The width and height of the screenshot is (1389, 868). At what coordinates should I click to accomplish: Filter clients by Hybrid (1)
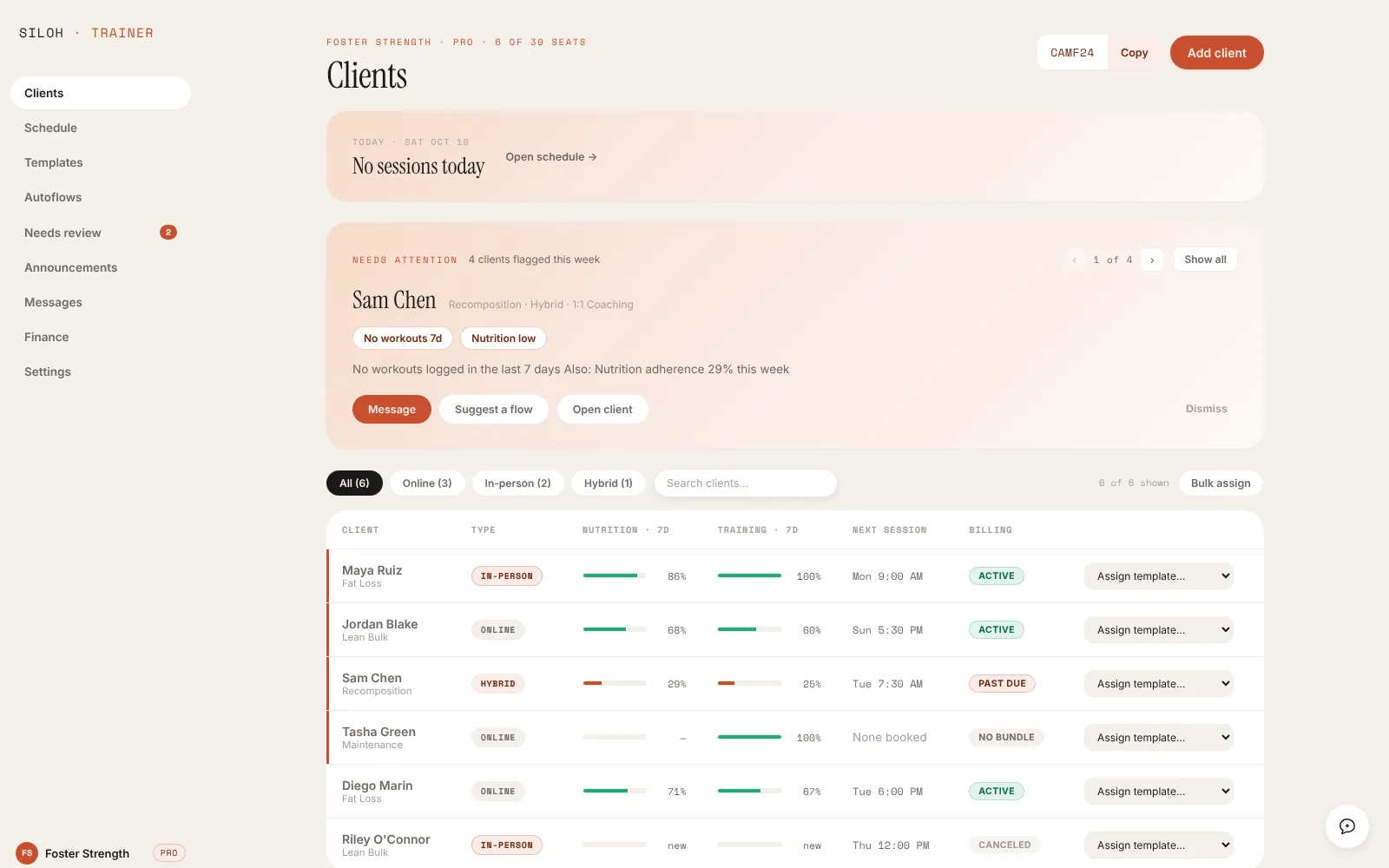pos(608,483)
